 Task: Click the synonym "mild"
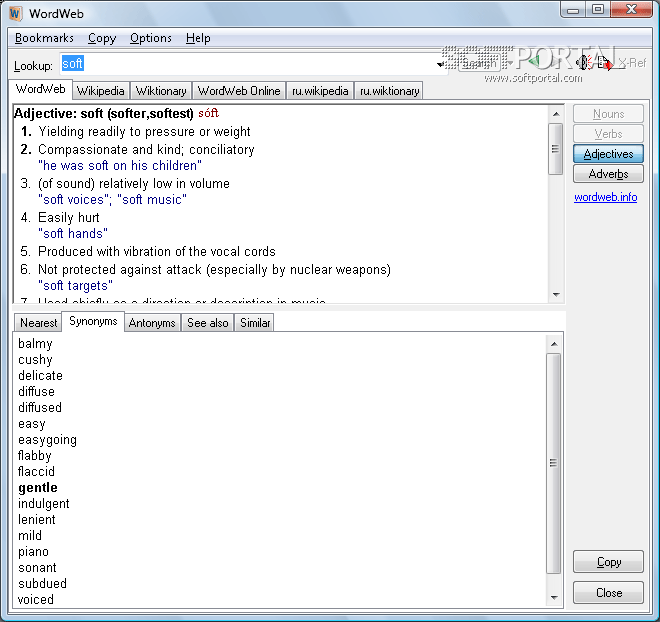point(29,535)
